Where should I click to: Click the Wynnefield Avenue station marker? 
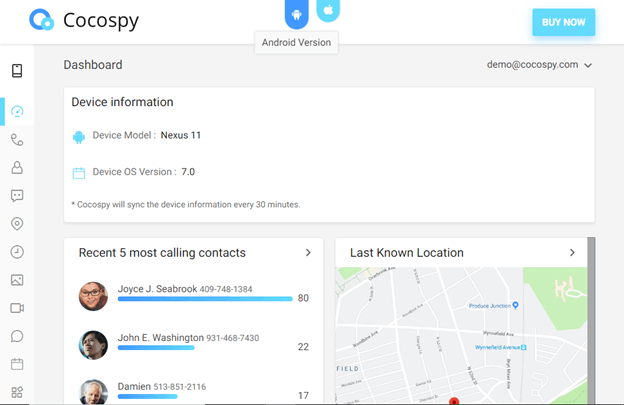point(524,347)
